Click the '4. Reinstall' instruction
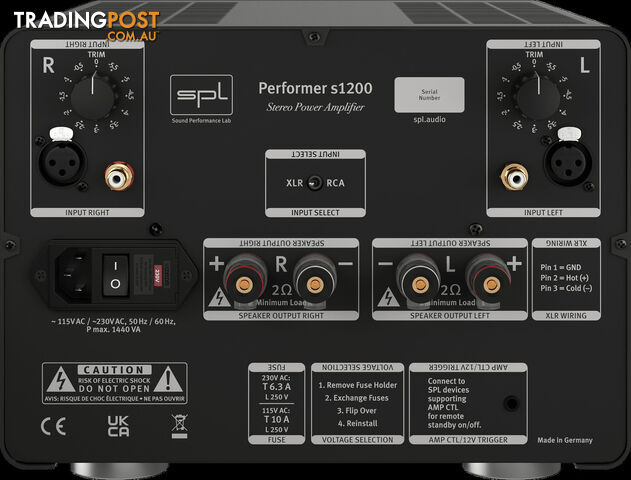 pyautogui.click(x=357, y=423)
